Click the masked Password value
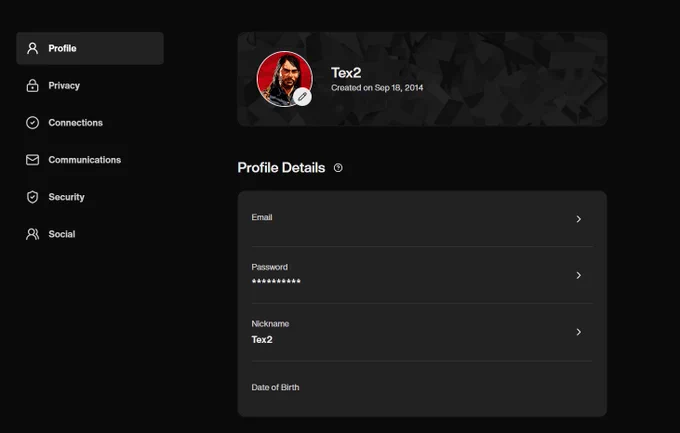This screenshot has width=680, height=433. (276, 281)
